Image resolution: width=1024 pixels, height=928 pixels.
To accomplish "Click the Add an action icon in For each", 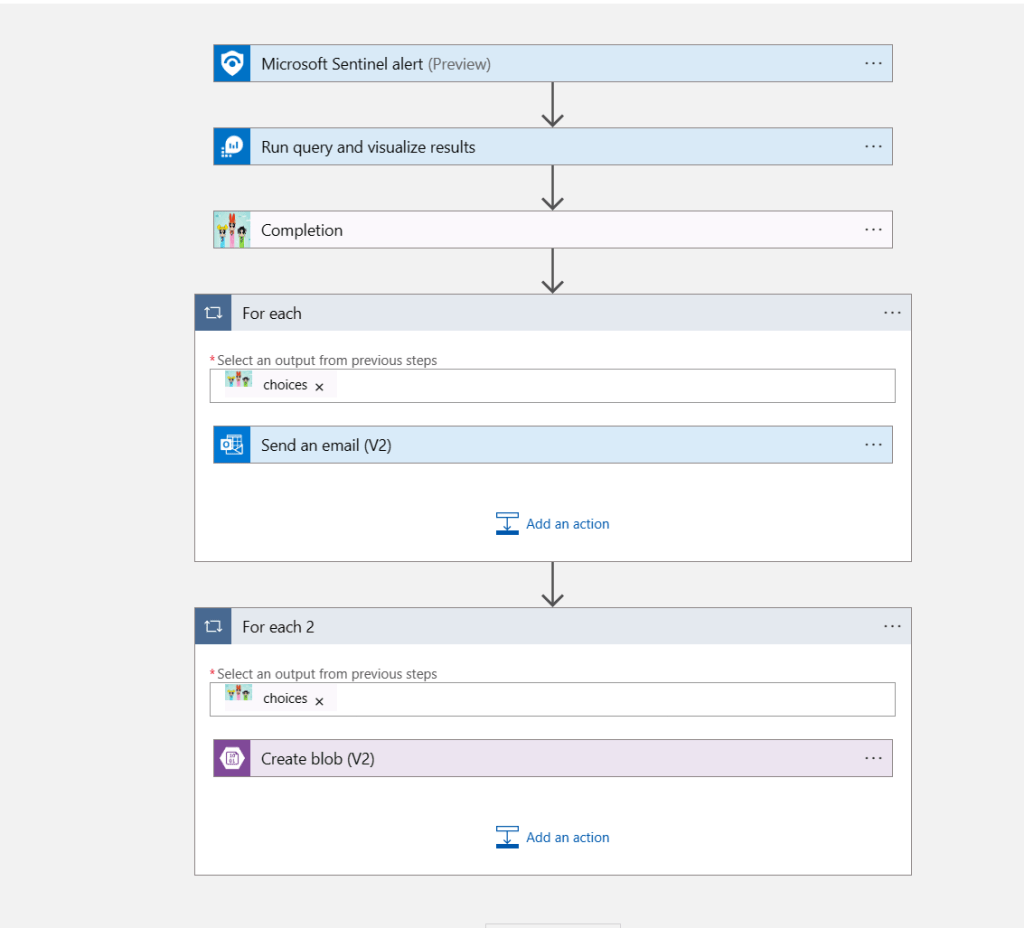I will pos(507,524).
